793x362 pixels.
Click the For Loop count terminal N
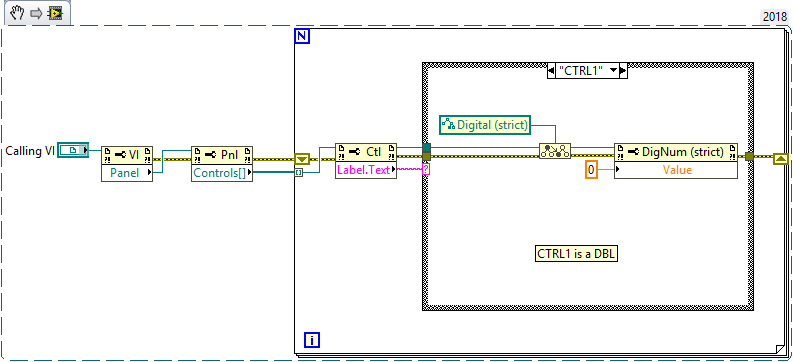[301, 36]
